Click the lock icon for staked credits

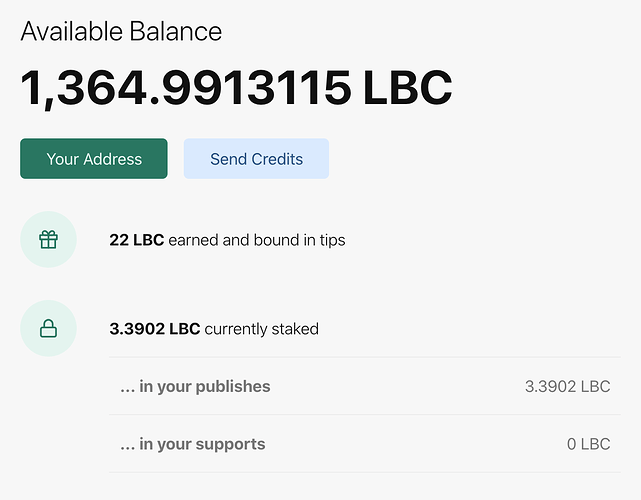[x=48, y=328]
